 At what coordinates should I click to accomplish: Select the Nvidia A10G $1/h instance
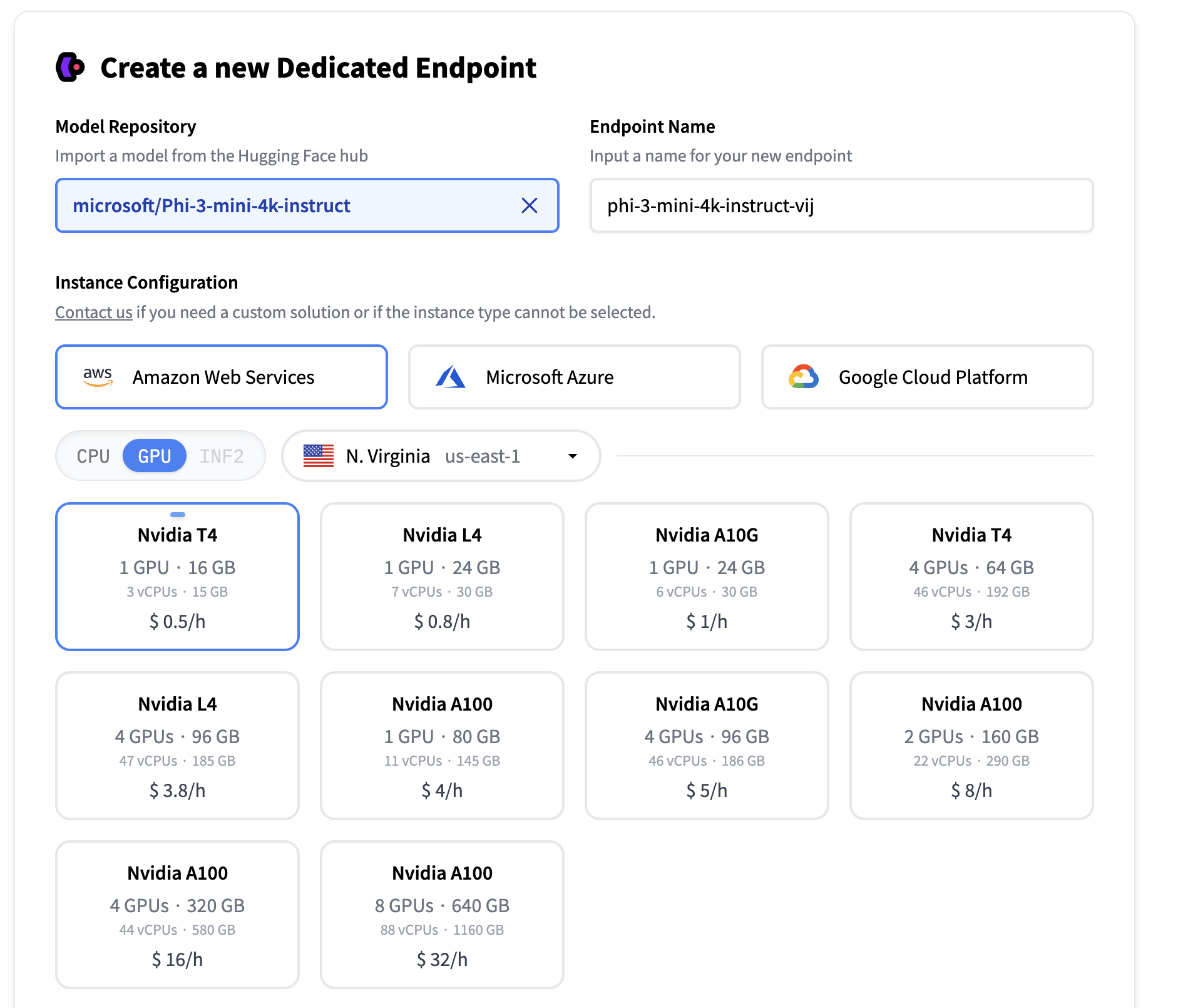click(x=706, y=576)
